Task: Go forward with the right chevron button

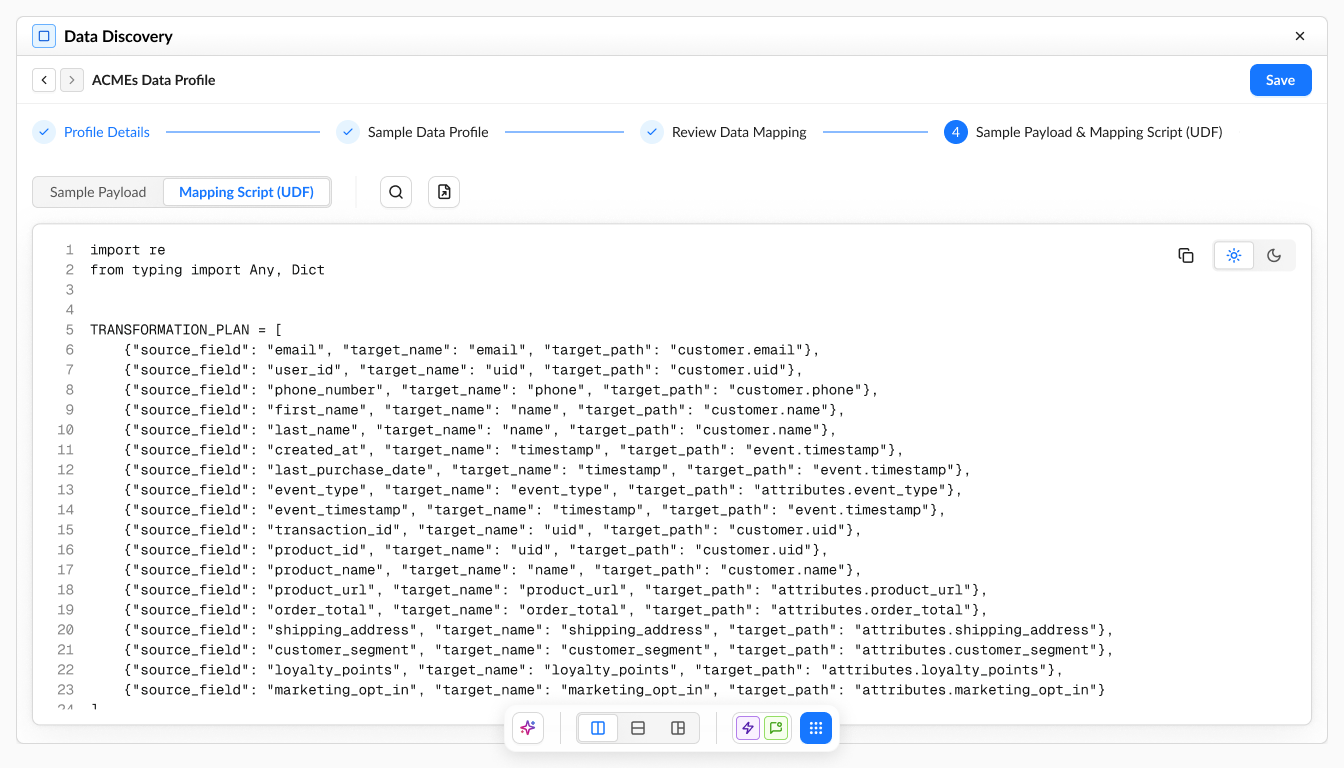Action: pos(72,80)
